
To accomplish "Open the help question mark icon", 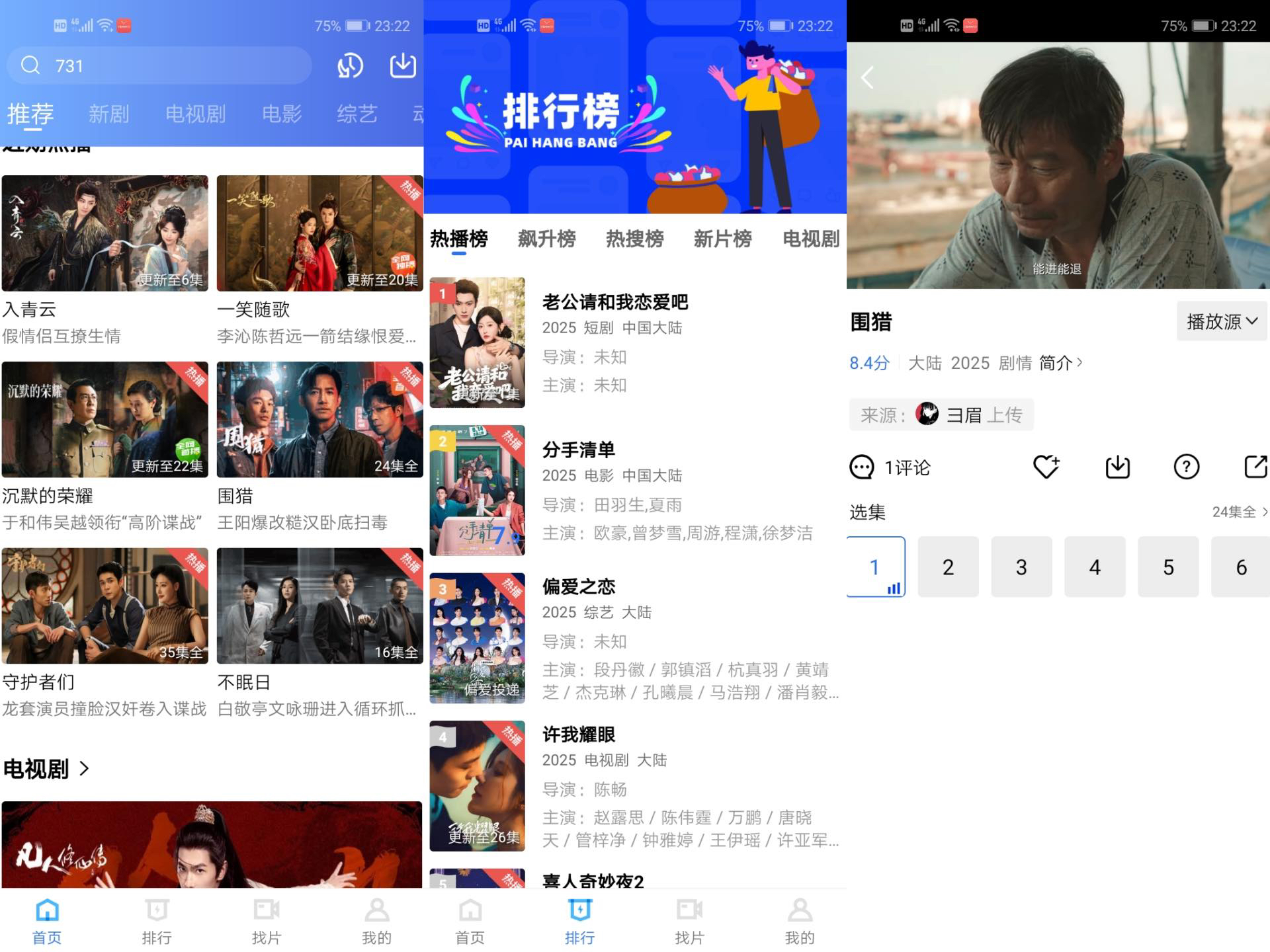I will [x=1186, y=467].
